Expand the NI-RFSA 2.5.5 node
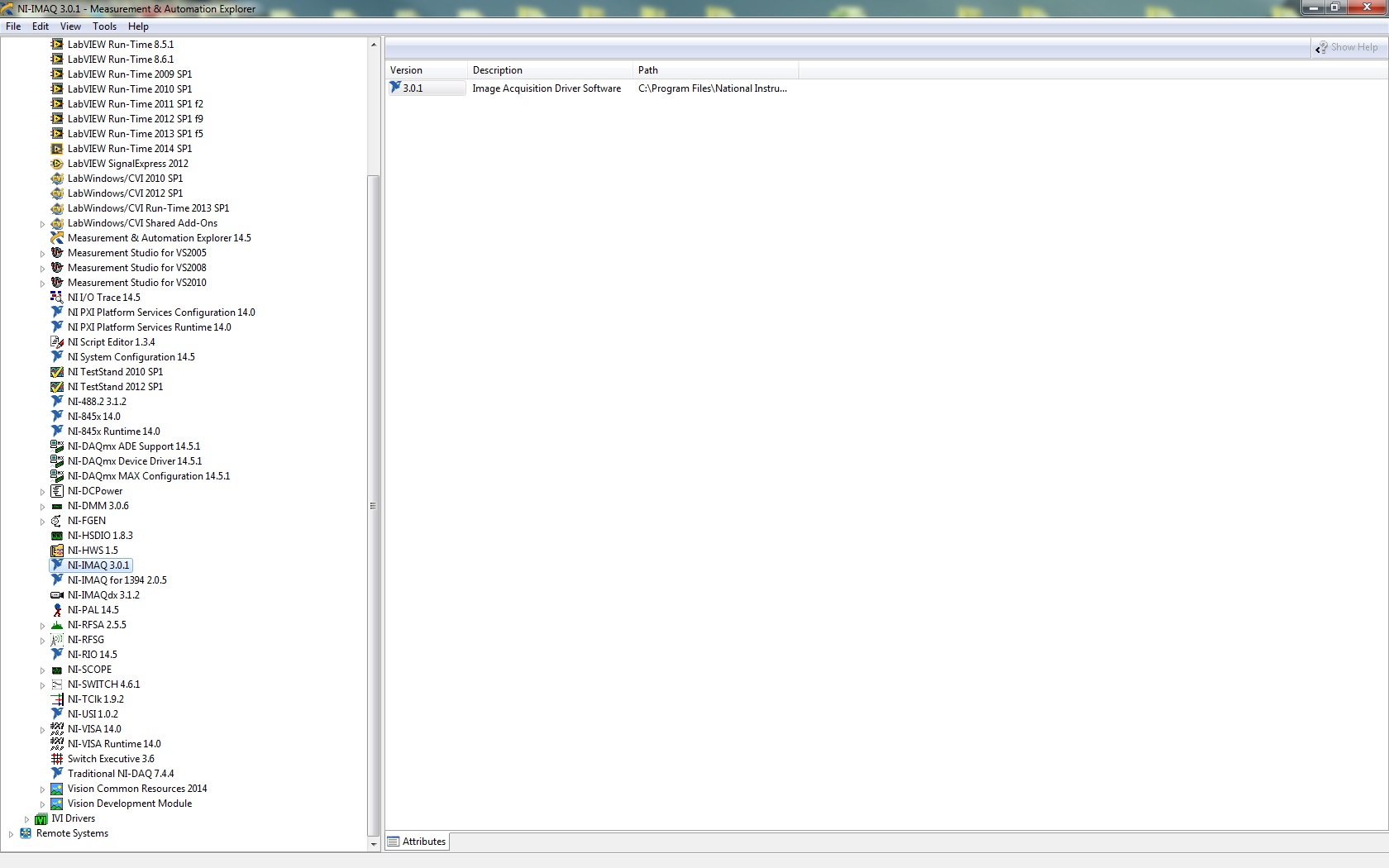Viewport: 1389px width, 868px height. pos(42,626)
